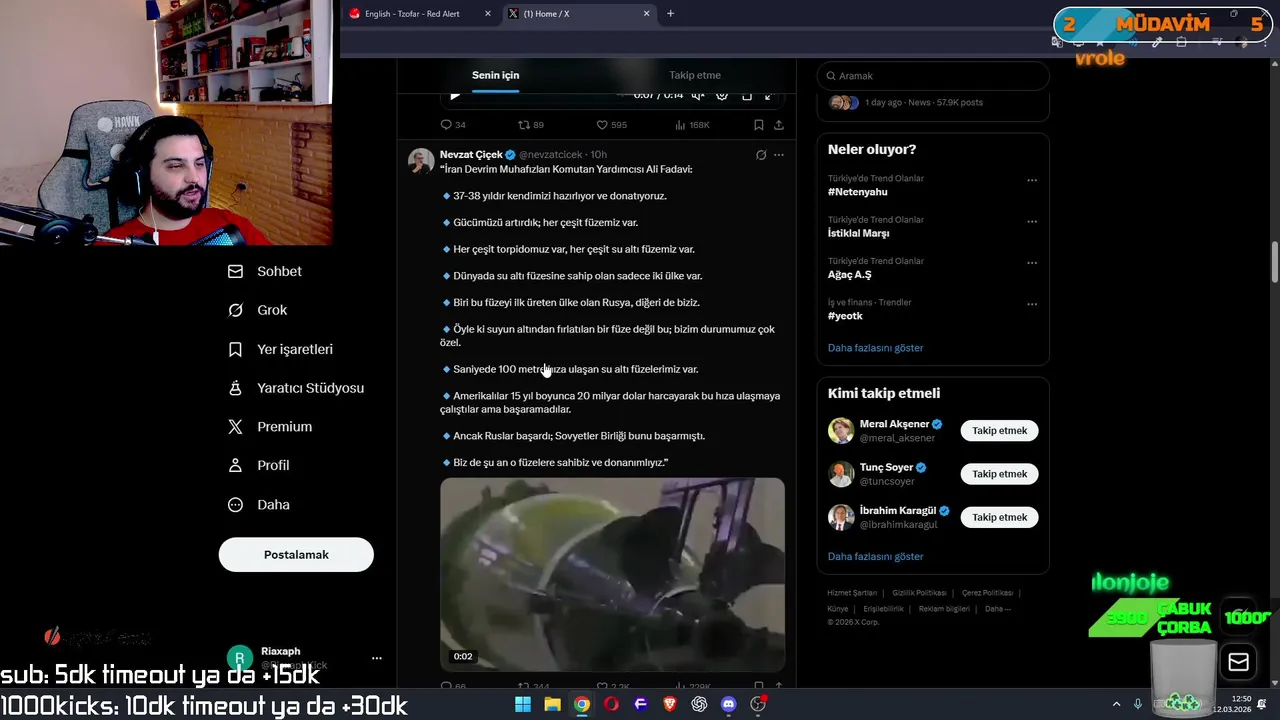Play the top video using play button

455,95
